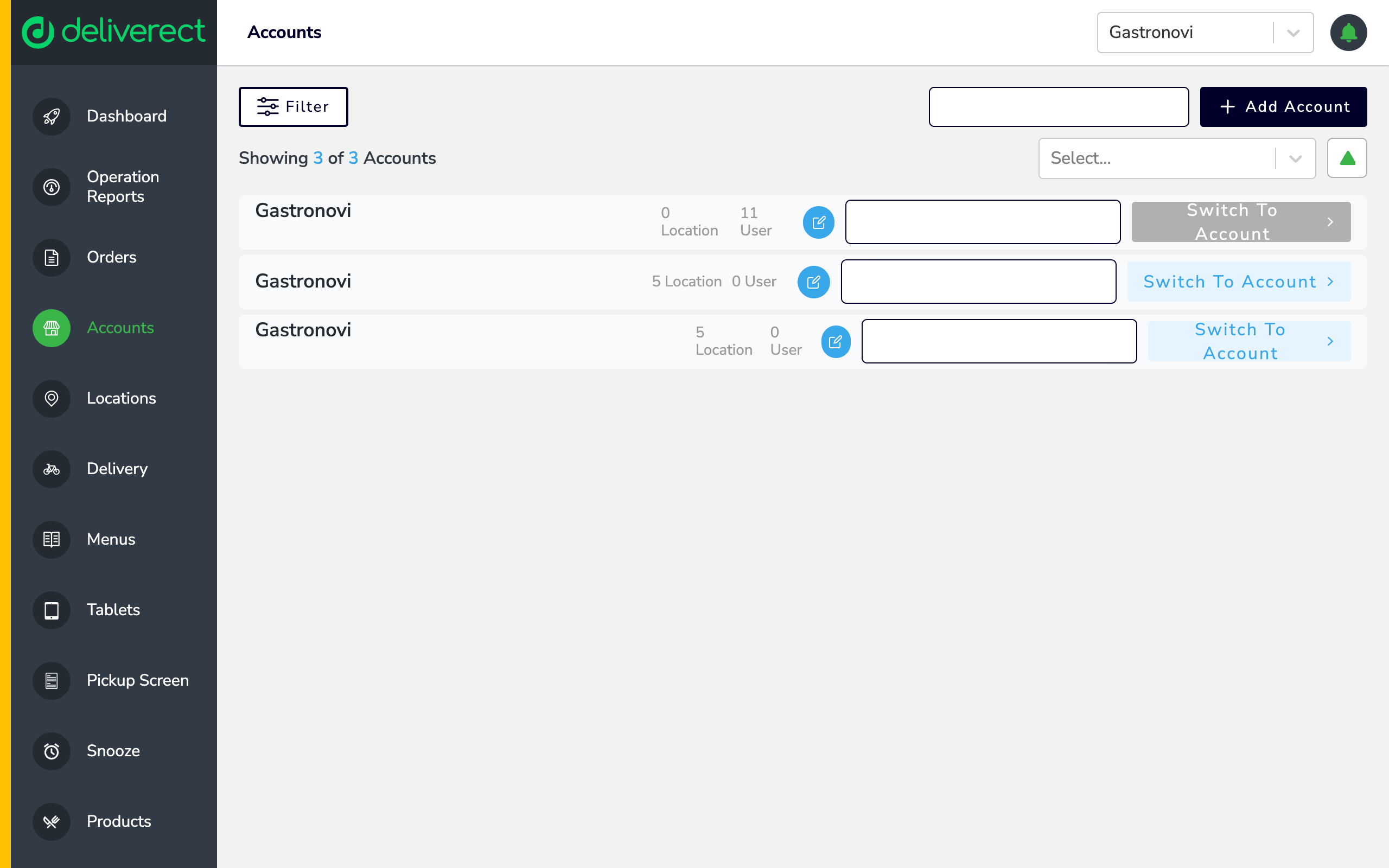Open the Snooze page
This screenshot has width=1389, height=868.
[113, 751]
